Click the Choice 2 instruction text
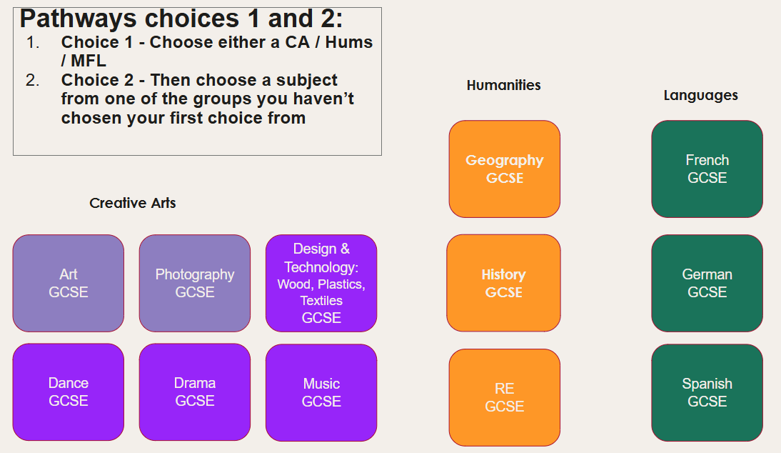 207,99
